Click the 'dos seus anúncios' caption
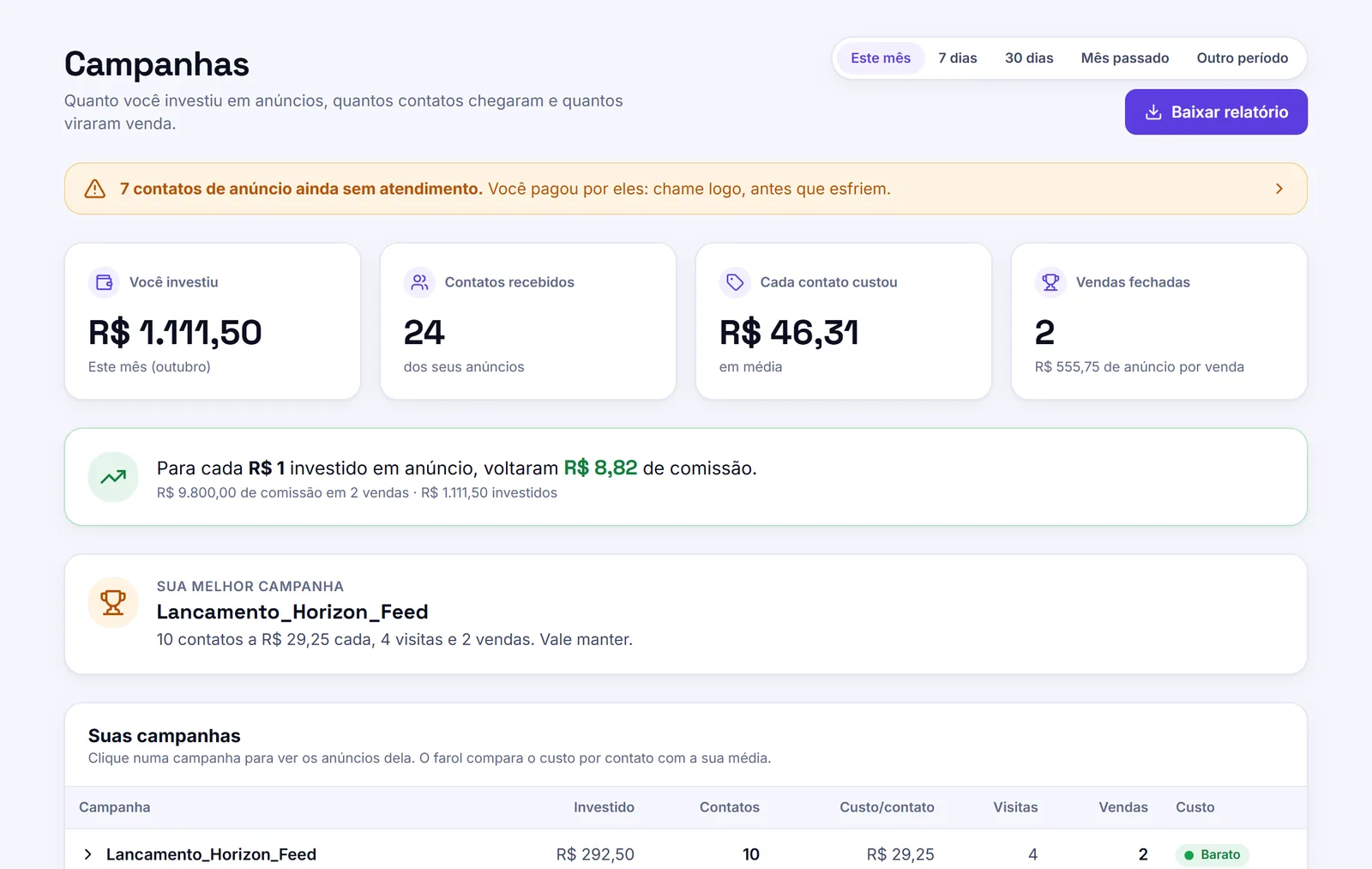Image resolution: width=1372 pixels, height=869 pixels. click(x=464, y=367)
